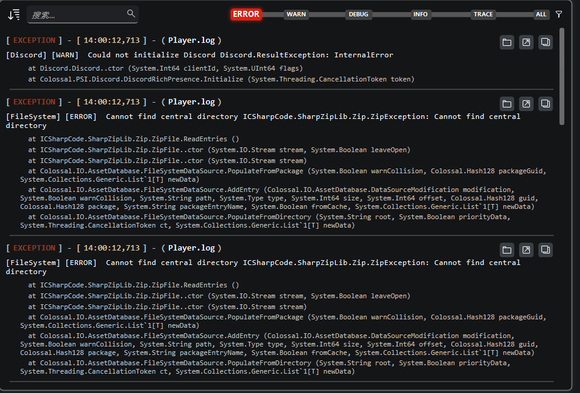The height and width of the screenshot is (393, 580).
Task: Set the log level to WARN
Action: point(296,14)
